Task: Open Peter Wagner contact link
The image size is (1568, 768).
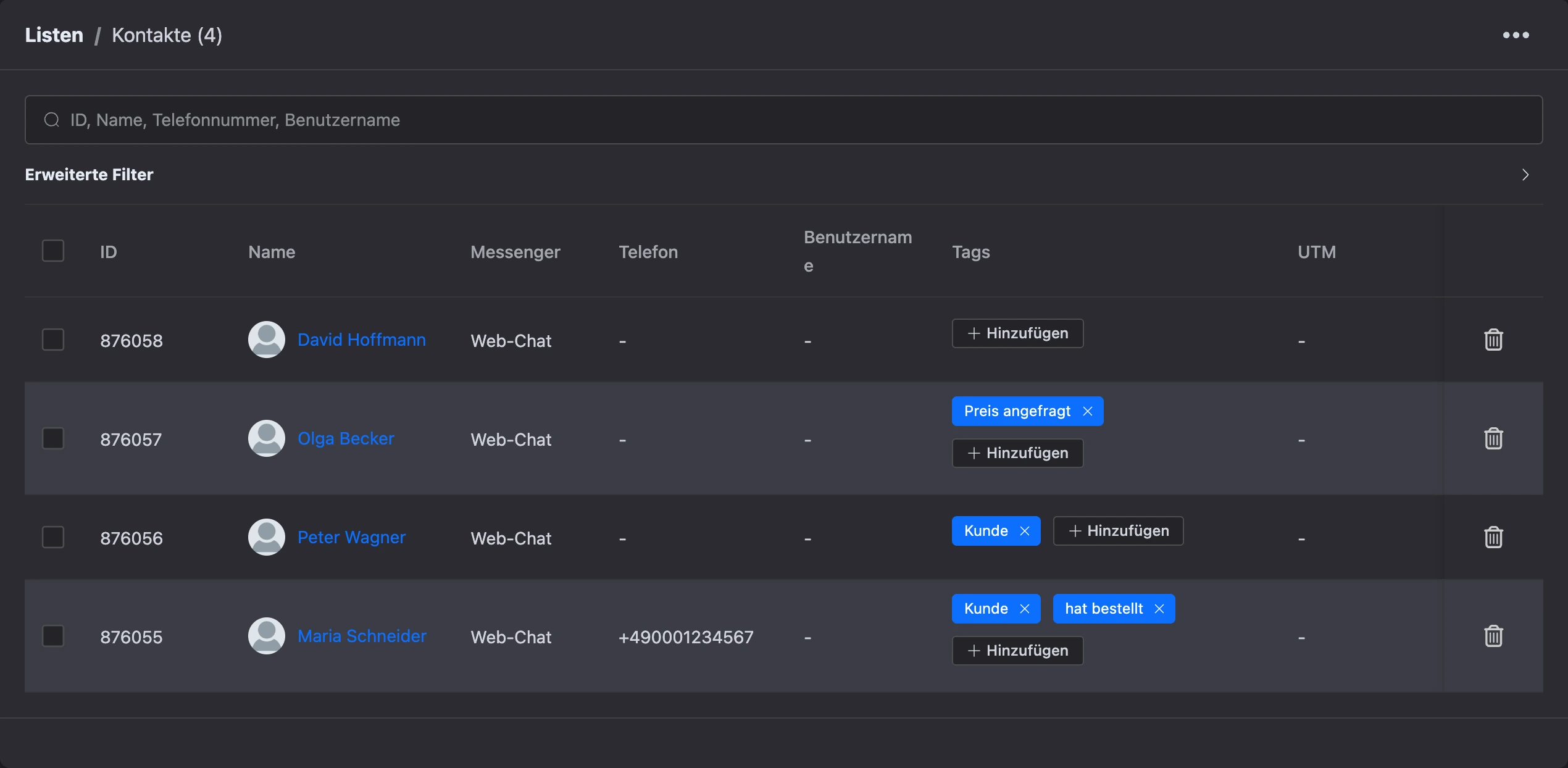Action: (351, 537)
